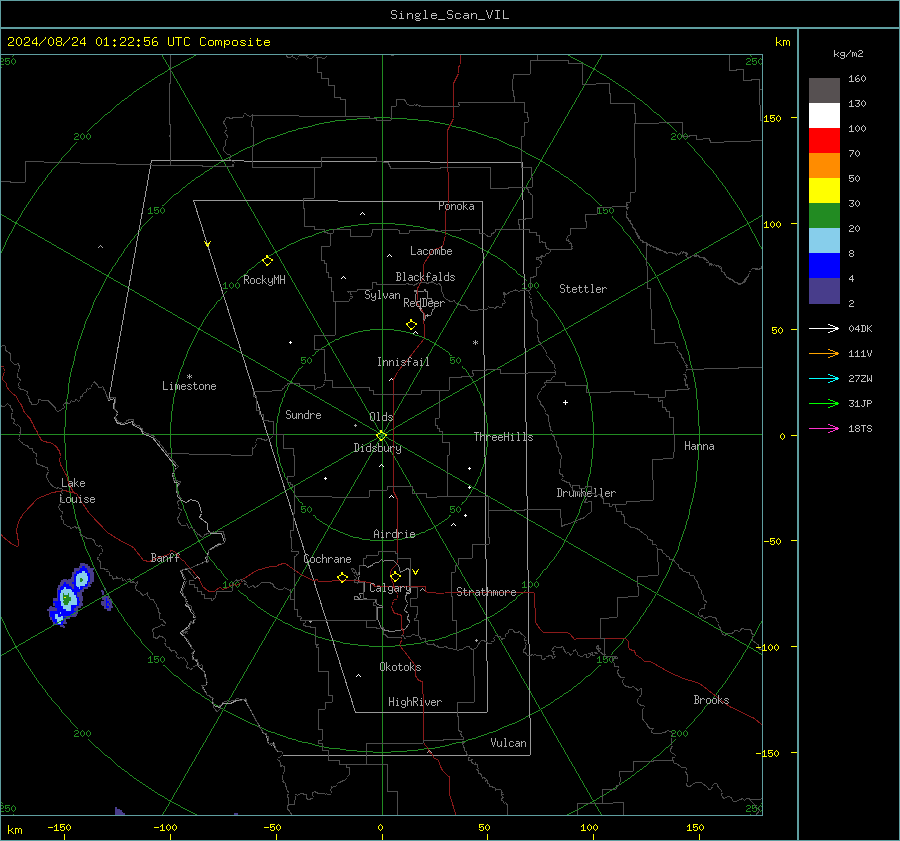Click the ThreeHills label

pos(503,437)
